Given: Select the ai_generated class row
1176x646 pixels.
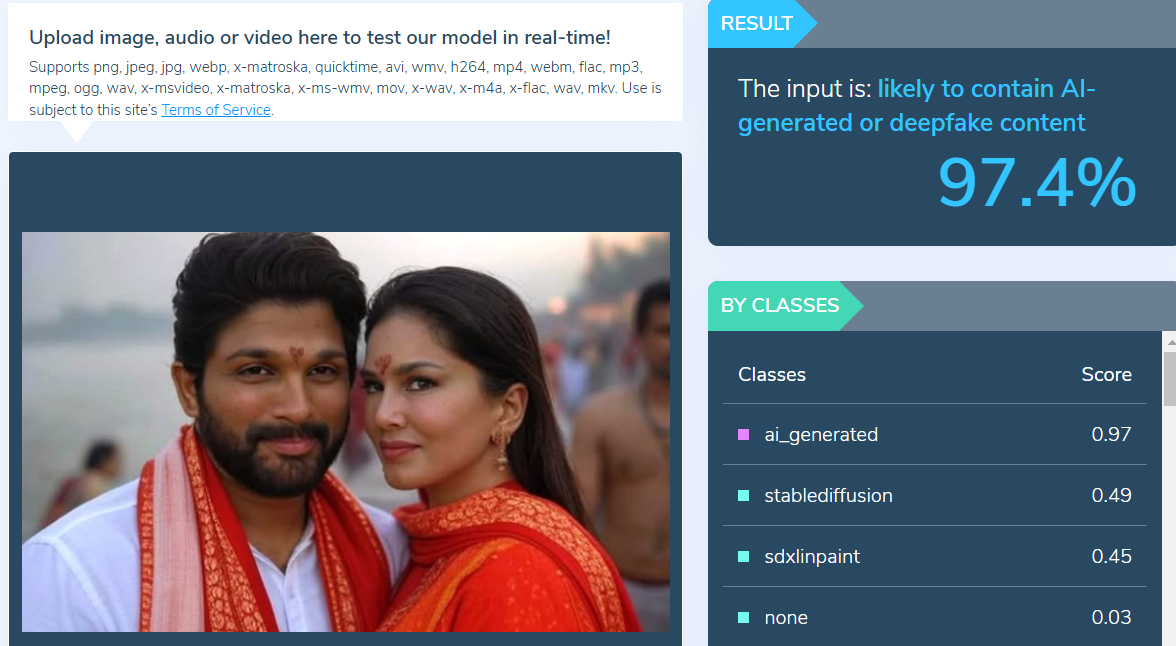Looking at the screenshot, I should coord(934,434).
